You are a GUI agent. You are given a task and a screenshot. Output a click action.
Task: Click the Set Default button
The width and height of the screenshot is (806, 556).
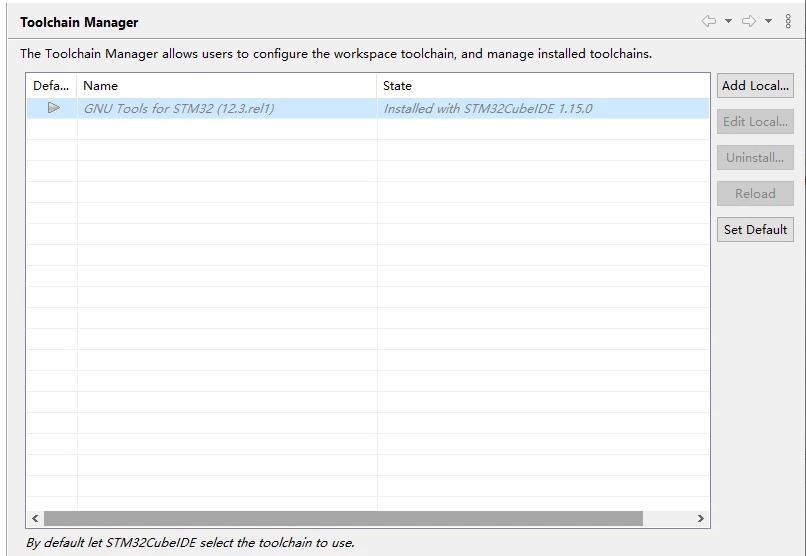click(755, 229)
